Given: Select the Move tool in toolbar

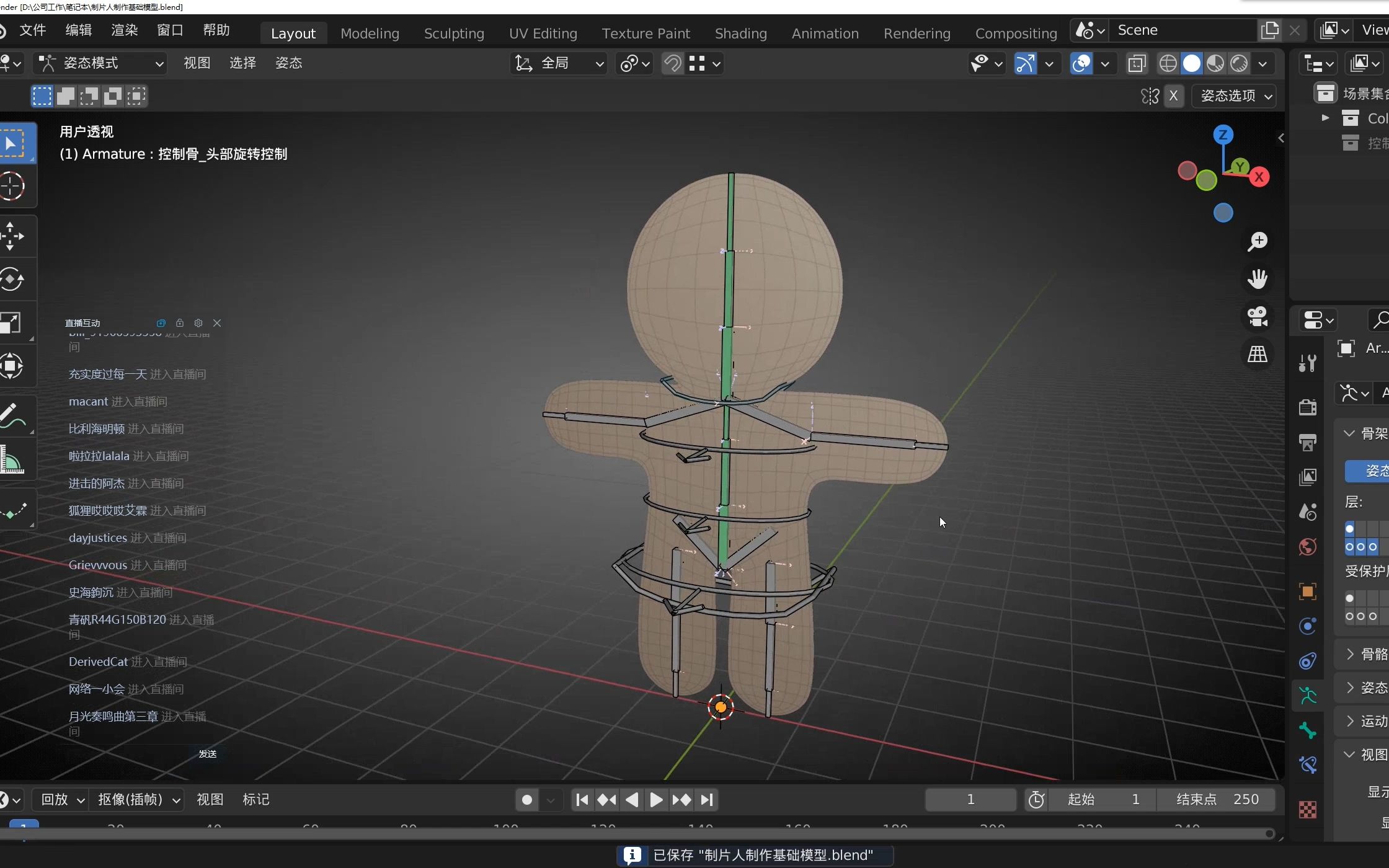Looking at the screenshot, I should tap(14, 236).
